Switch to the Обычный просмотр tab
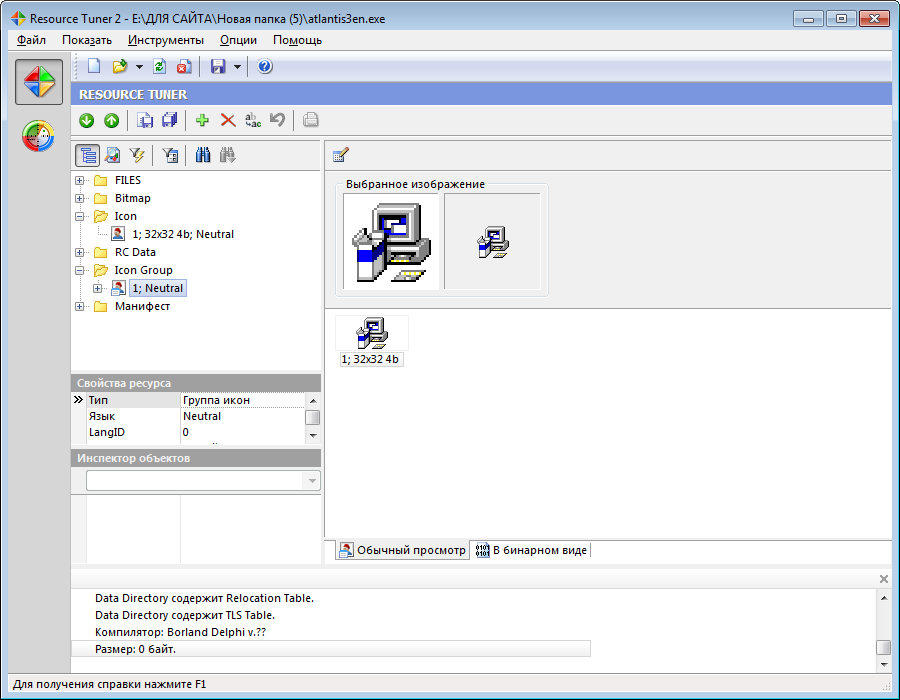The width and height of the screenshot is (900, 700). point(402,550)
